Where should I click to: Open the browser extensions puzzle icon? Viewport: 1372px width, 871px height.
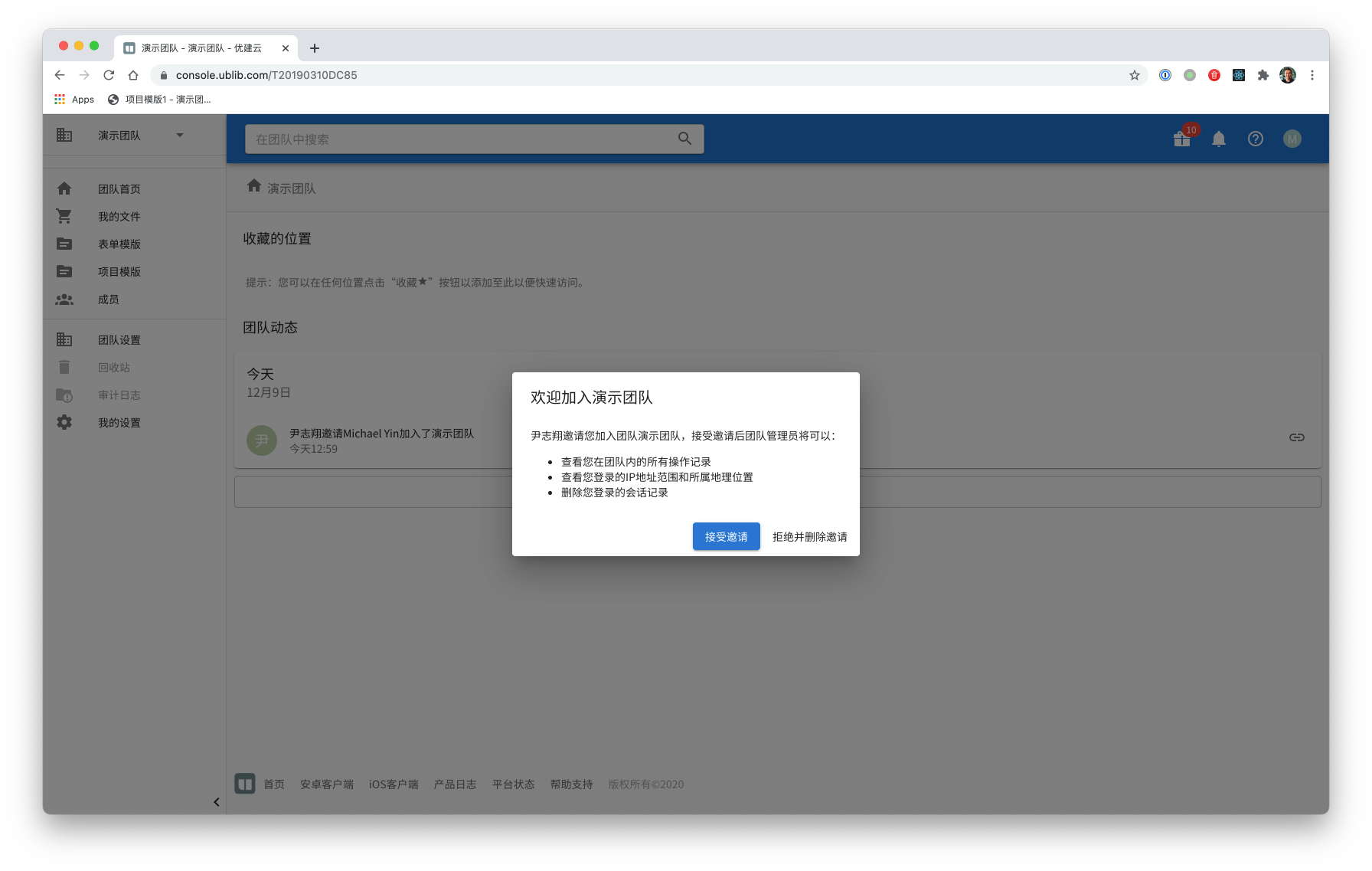pos(1263,75)
